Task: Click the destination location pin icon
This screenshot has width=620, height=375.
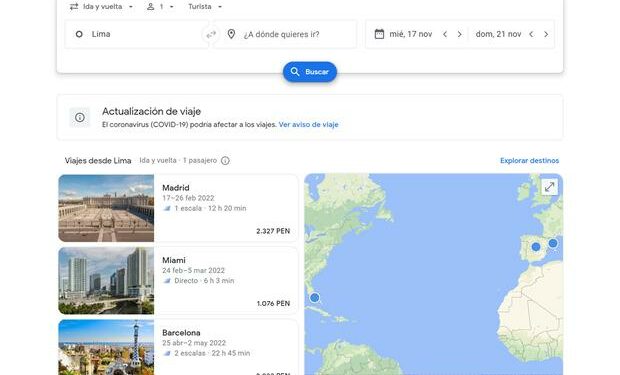Action: [x=231, y=34]
